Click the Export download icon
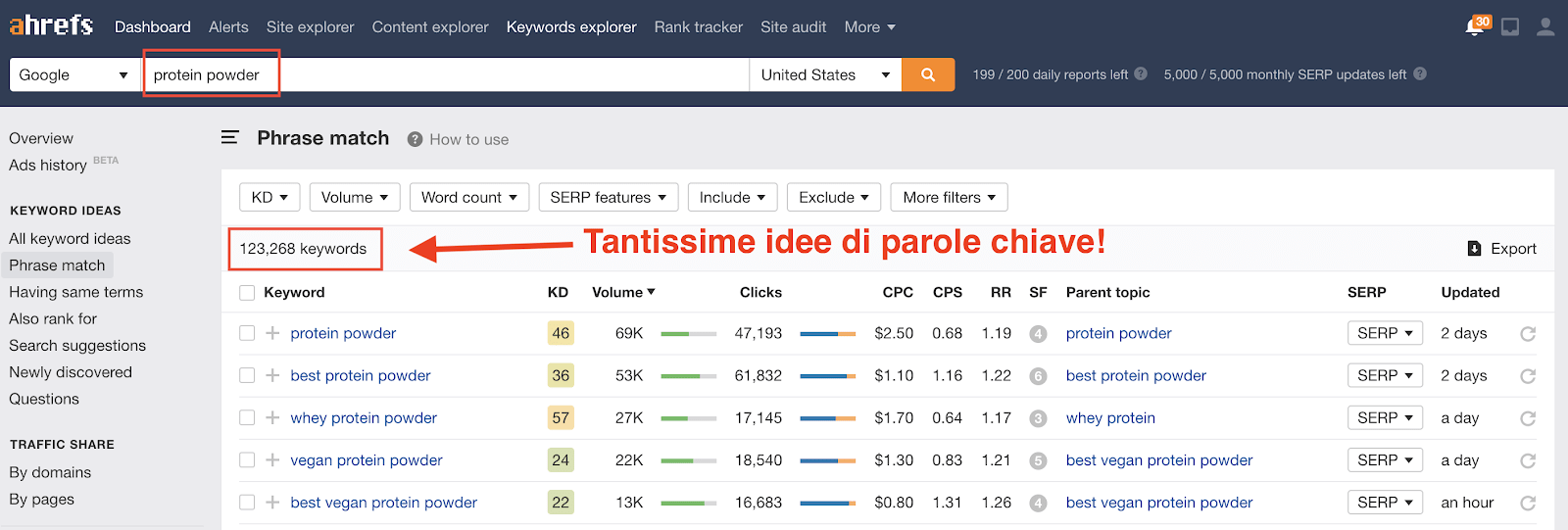This screenshot has height=530, width=1568. click(x=1474, y=249)
